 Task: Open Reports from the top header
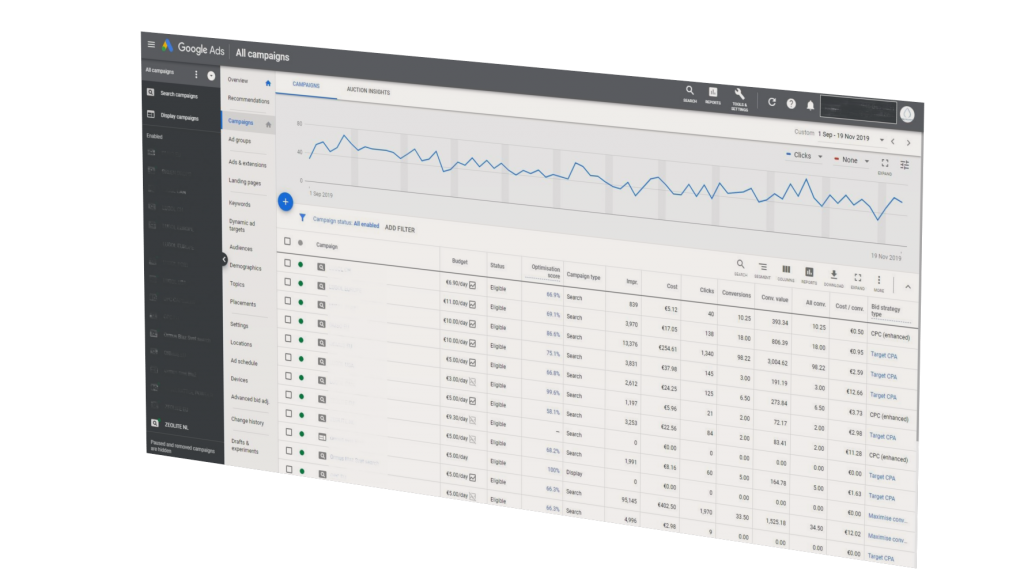pyautogui.click(x=713, y=93)
